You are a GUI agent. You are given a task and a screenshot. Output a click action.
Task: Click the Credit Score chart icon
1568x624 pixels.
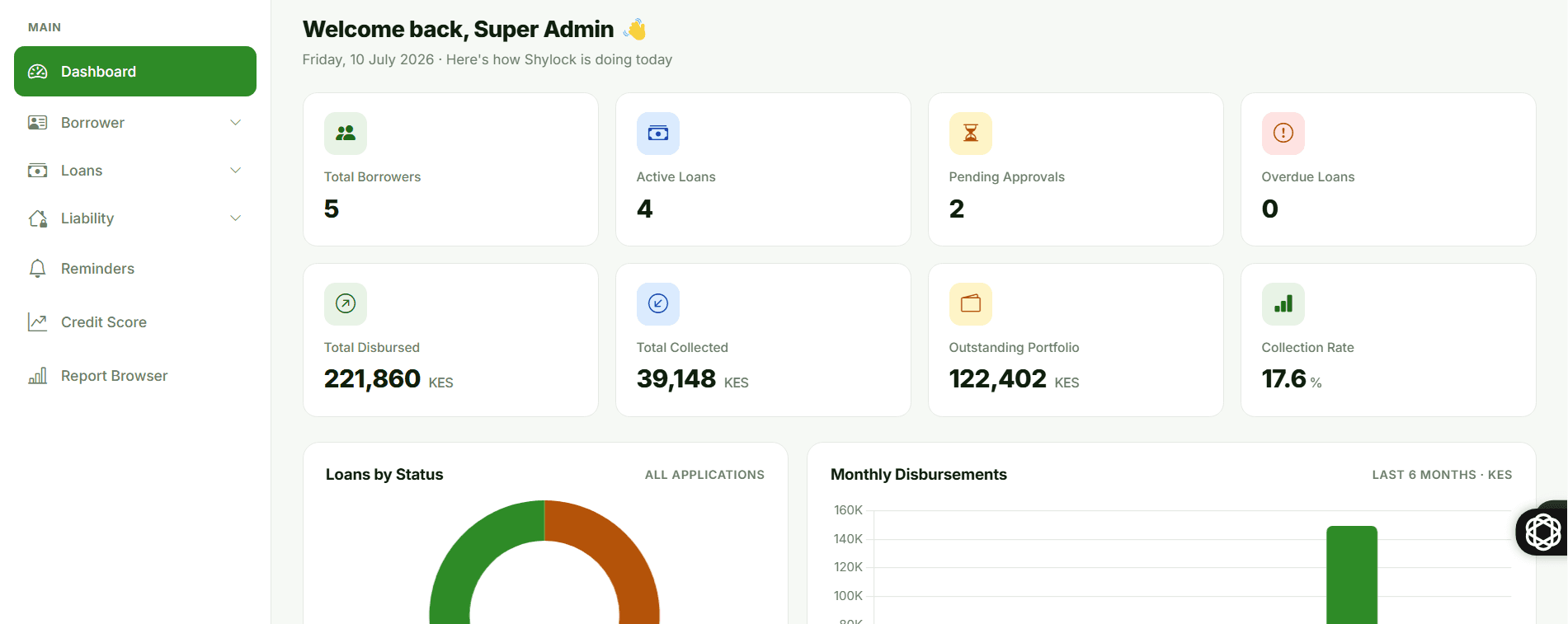point(38,322)
